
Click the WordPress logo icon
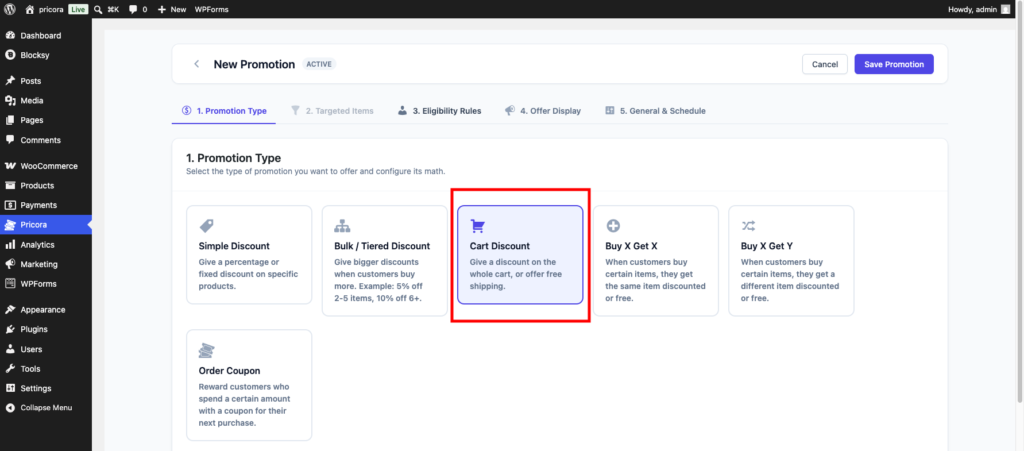click(x=10, y=10)
